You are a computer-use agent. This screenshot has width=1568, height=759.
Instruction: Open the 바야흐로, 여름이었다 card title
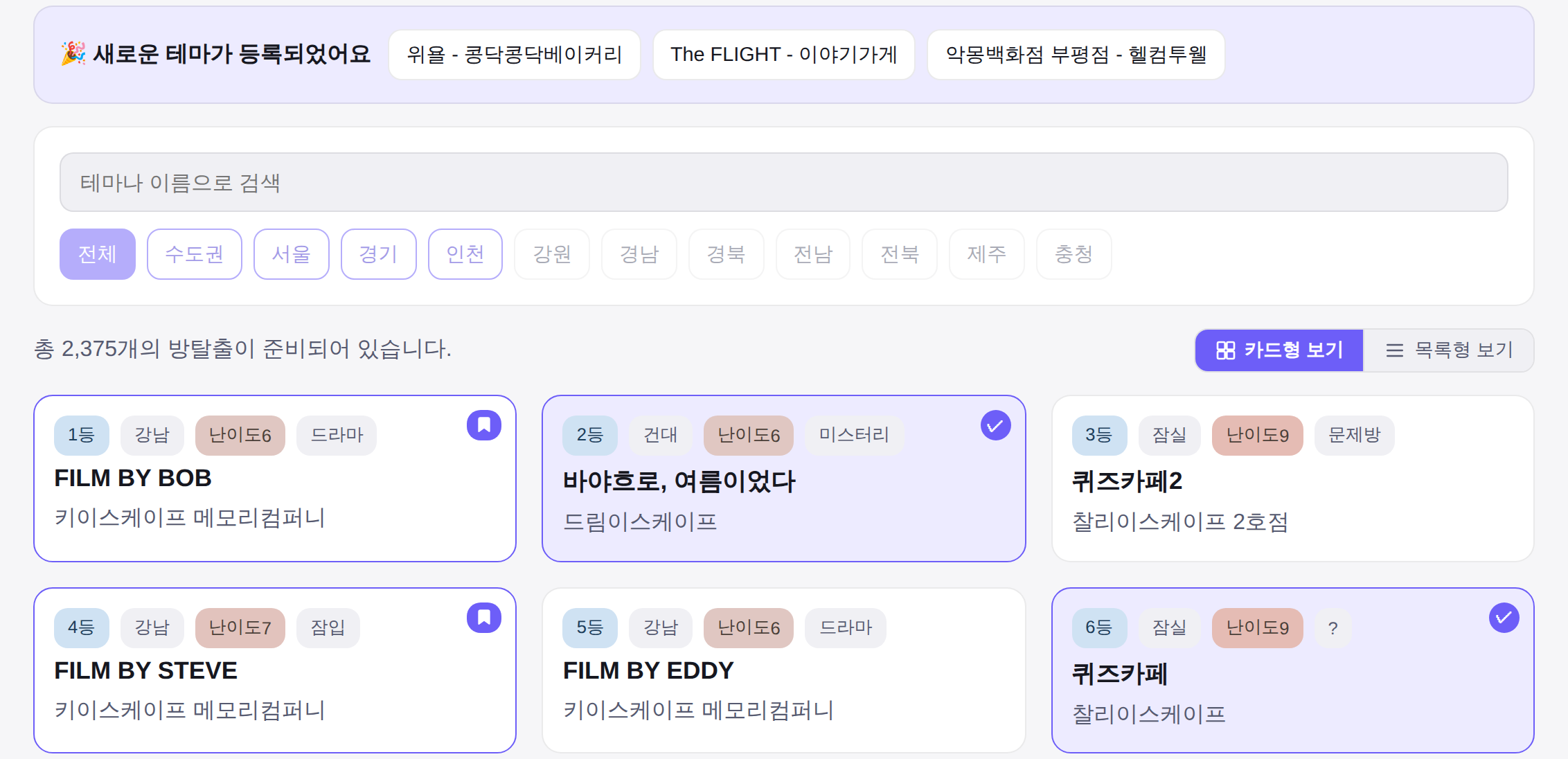679,481
